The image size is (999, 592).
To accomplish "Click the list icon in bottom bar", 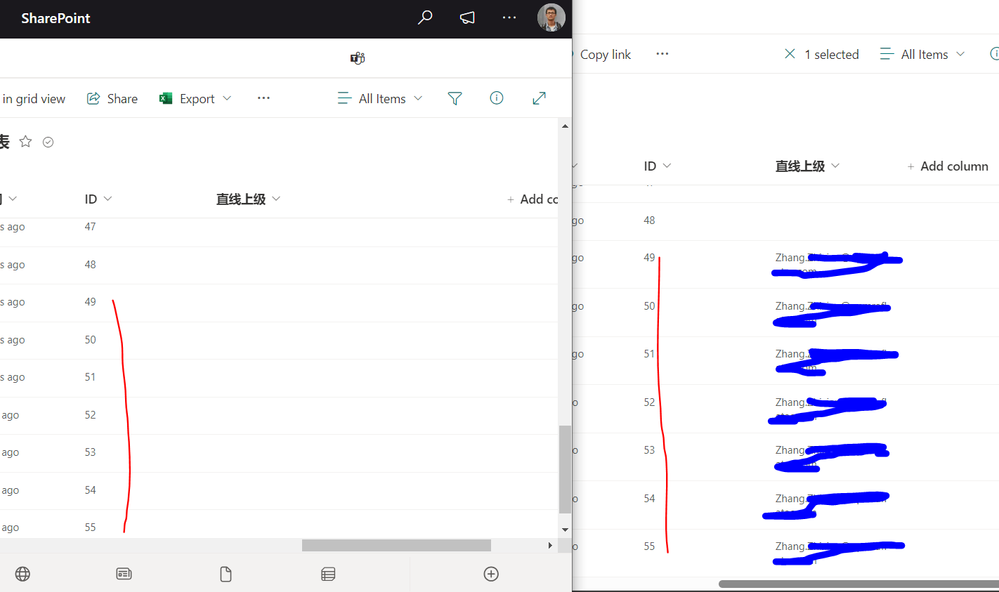I will click(328, 574).
